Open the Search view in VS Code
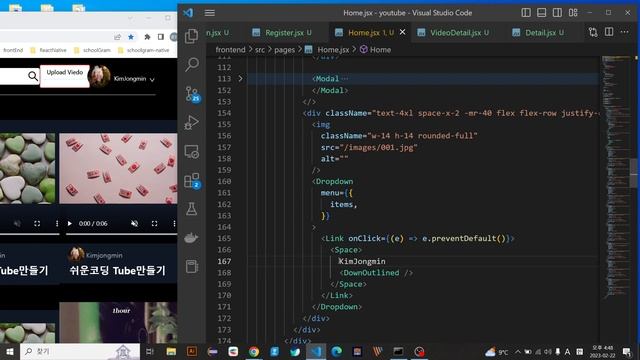The image size is (640, 360). pyautogui.click(x=191, y=64)
